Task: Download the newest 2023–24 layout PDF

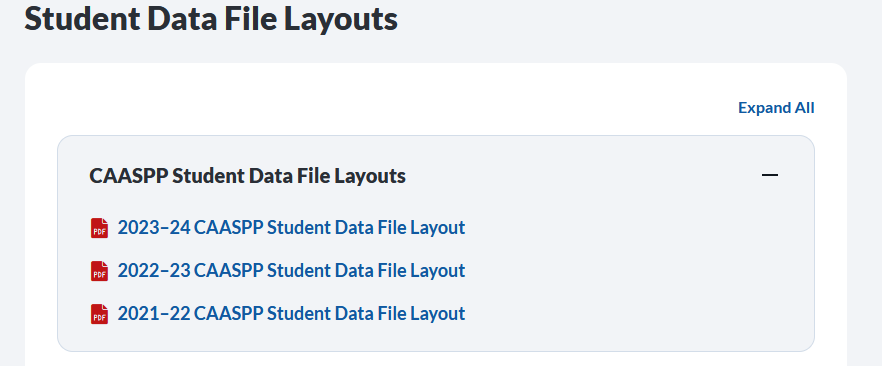Action: click(291, 228)
